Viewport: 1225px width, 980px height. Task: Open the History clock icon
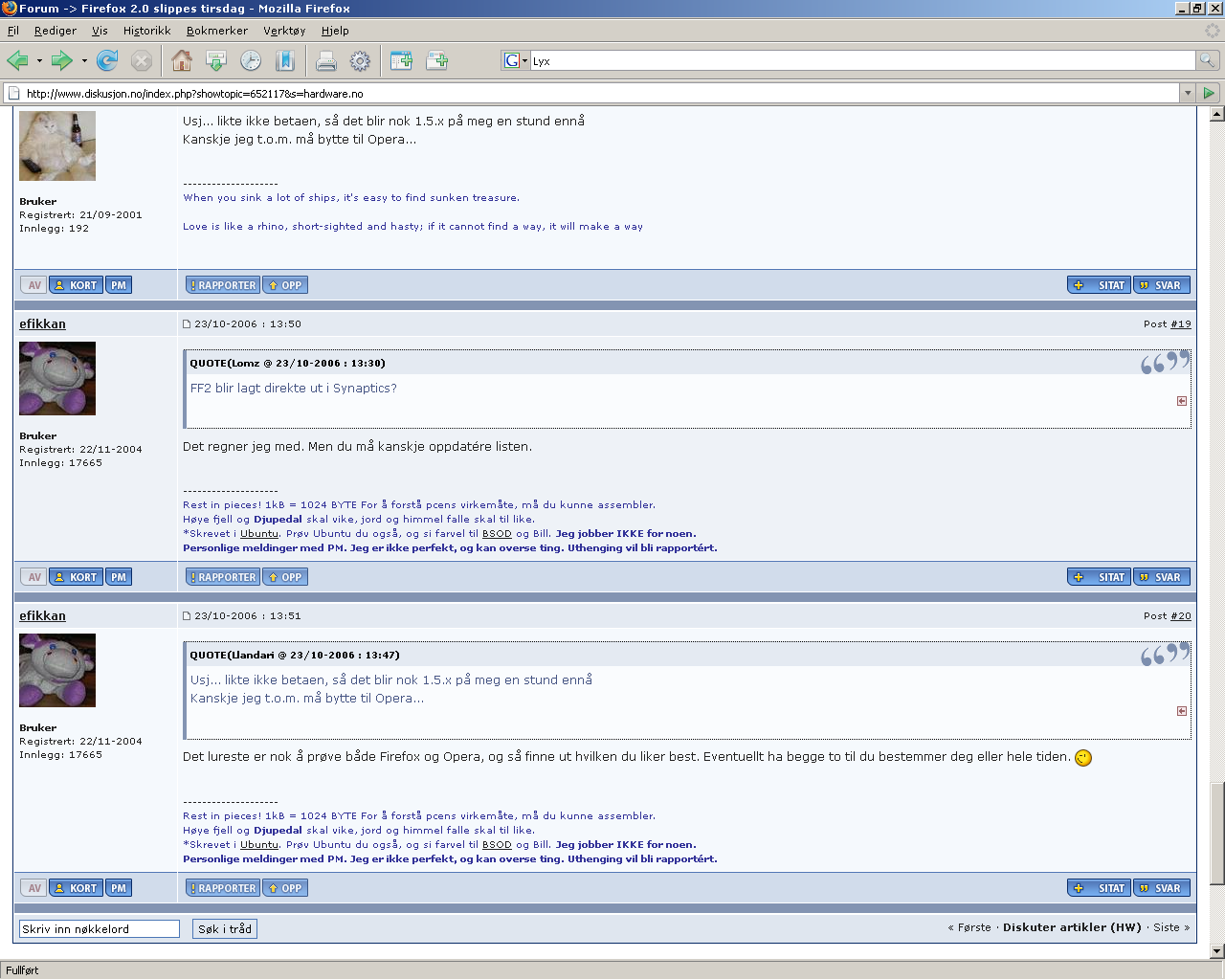251,61
